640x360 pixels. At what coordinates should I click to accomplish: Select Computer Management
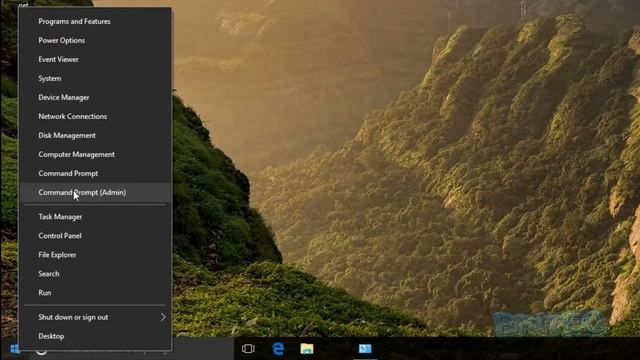[95, 154]
